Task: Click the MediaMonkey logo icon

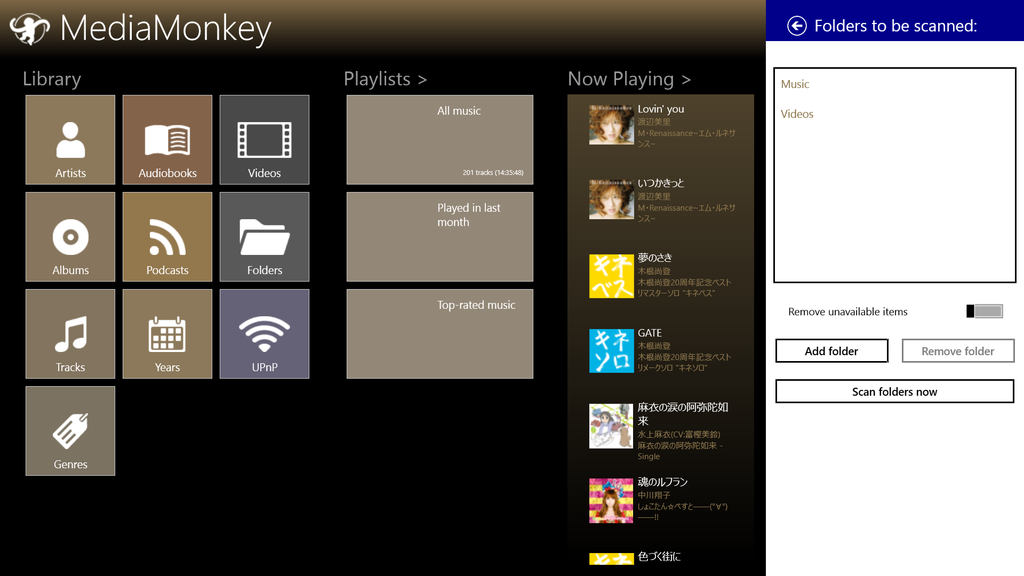Action: point(29,29)
